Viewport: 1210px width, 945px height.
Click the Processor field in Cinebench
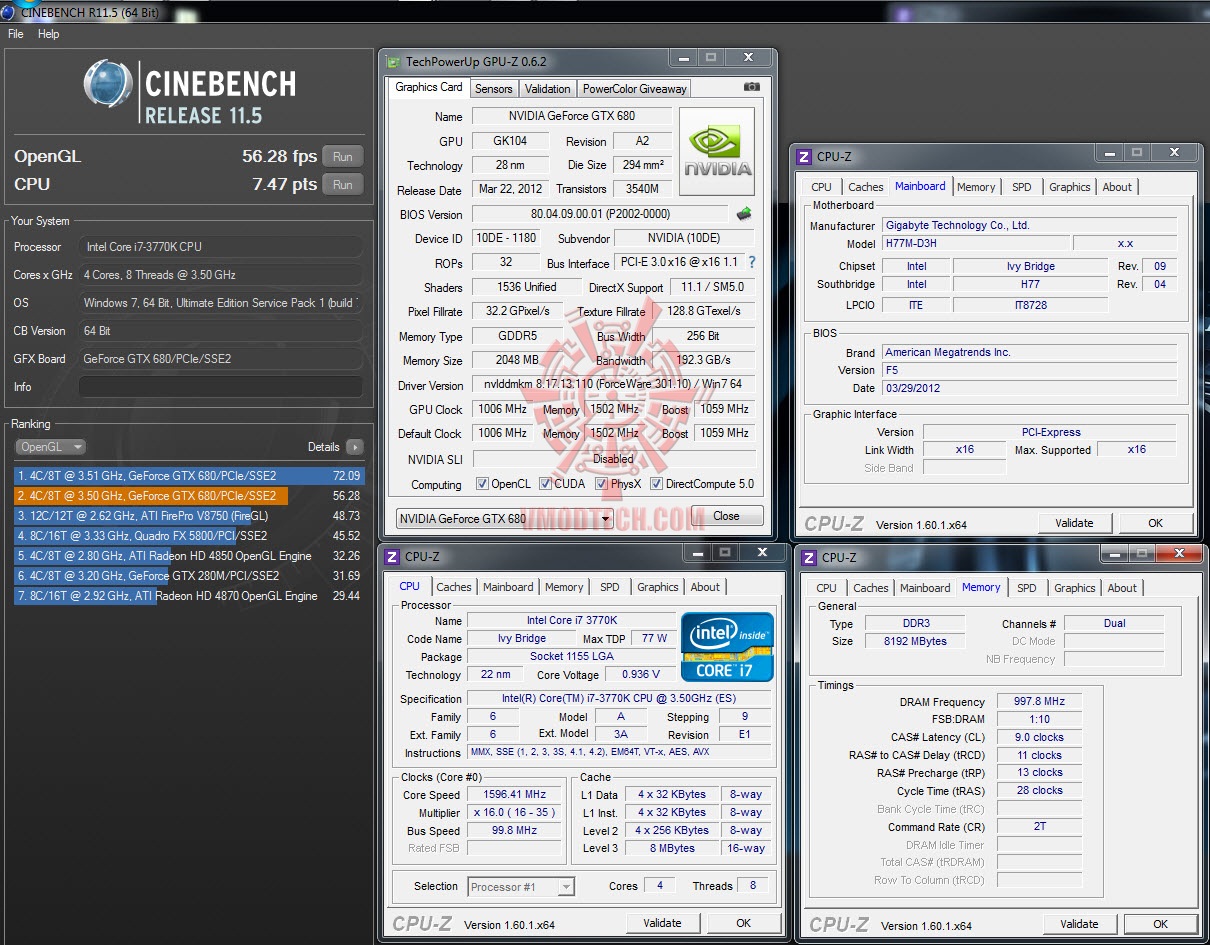tap(220, 247)
